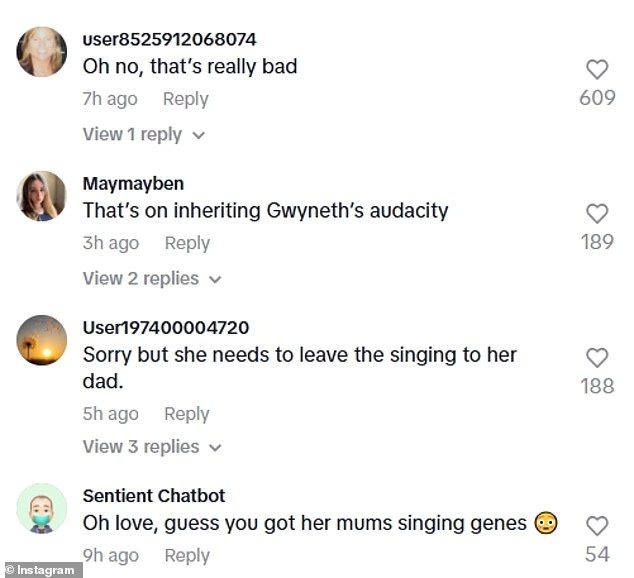
Task: View User197400004720's sunset avatar
Action: click(42, 340)
